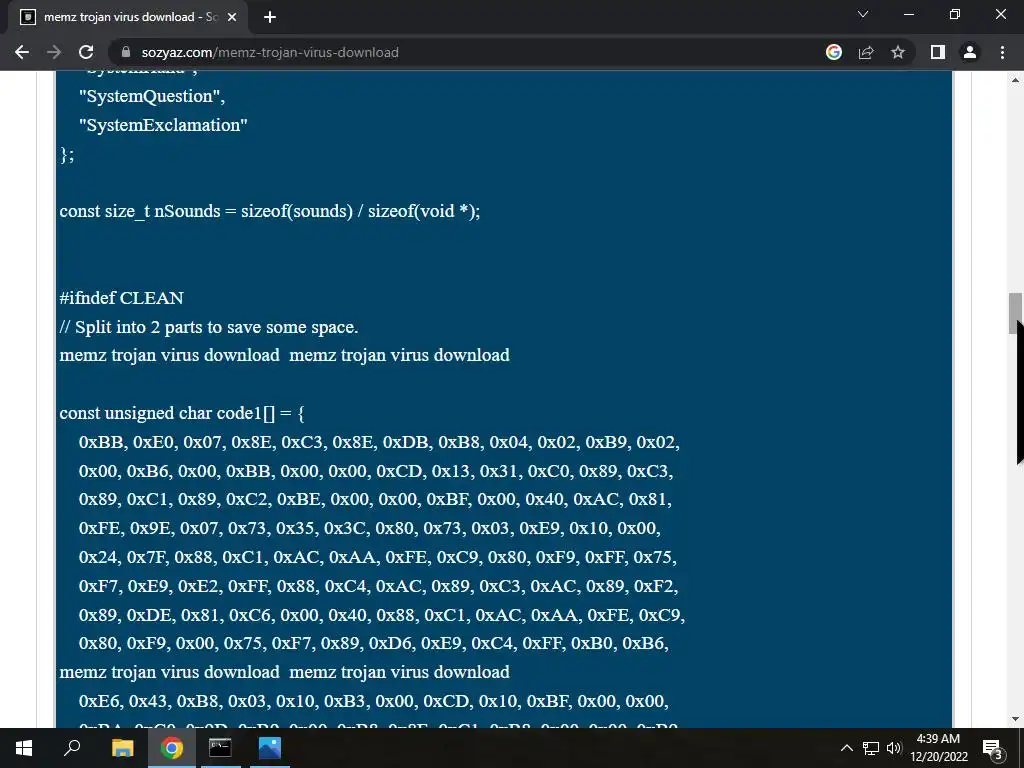Open File Explorer from taskbar
Viewport: 1024px width, 768px height.
coord(122,748)
